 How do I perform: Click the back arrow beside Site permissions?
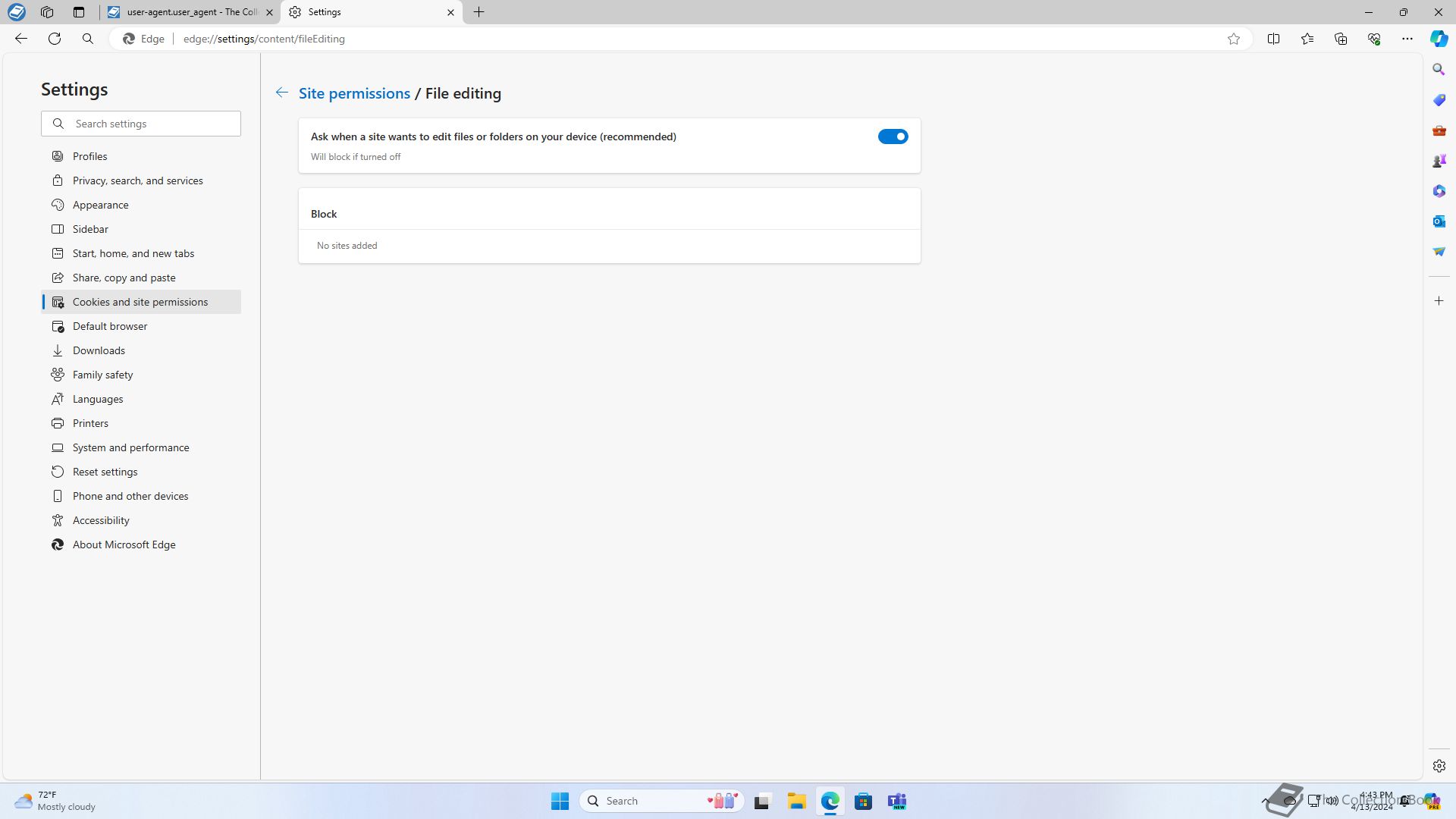281,93
